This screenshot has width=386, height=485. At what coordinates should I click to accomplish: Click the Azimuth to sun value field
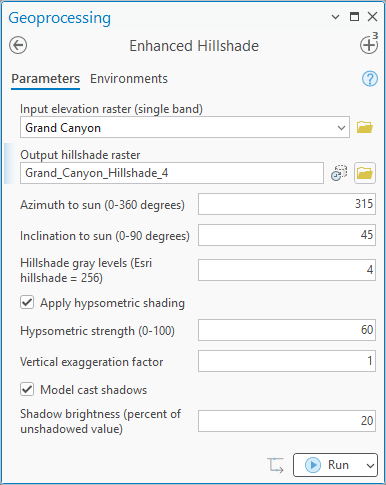click(x=287, y=204)
